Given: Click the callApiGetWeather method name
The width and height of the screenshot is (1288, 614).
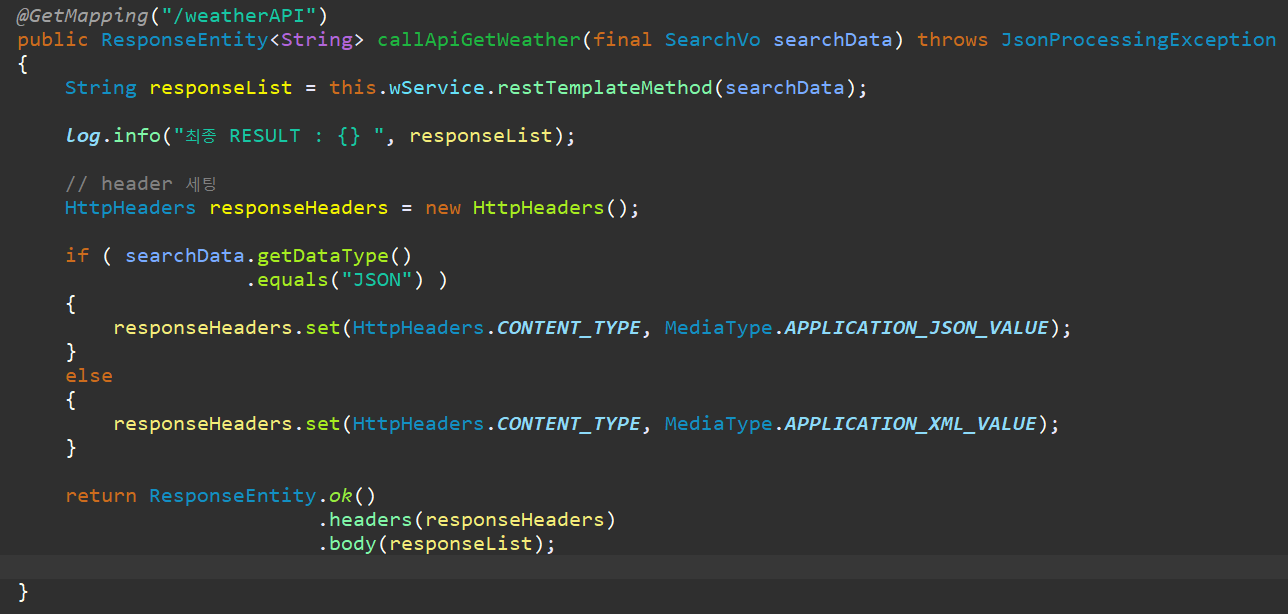Looking at the screenshot, I should pos(478,39).
